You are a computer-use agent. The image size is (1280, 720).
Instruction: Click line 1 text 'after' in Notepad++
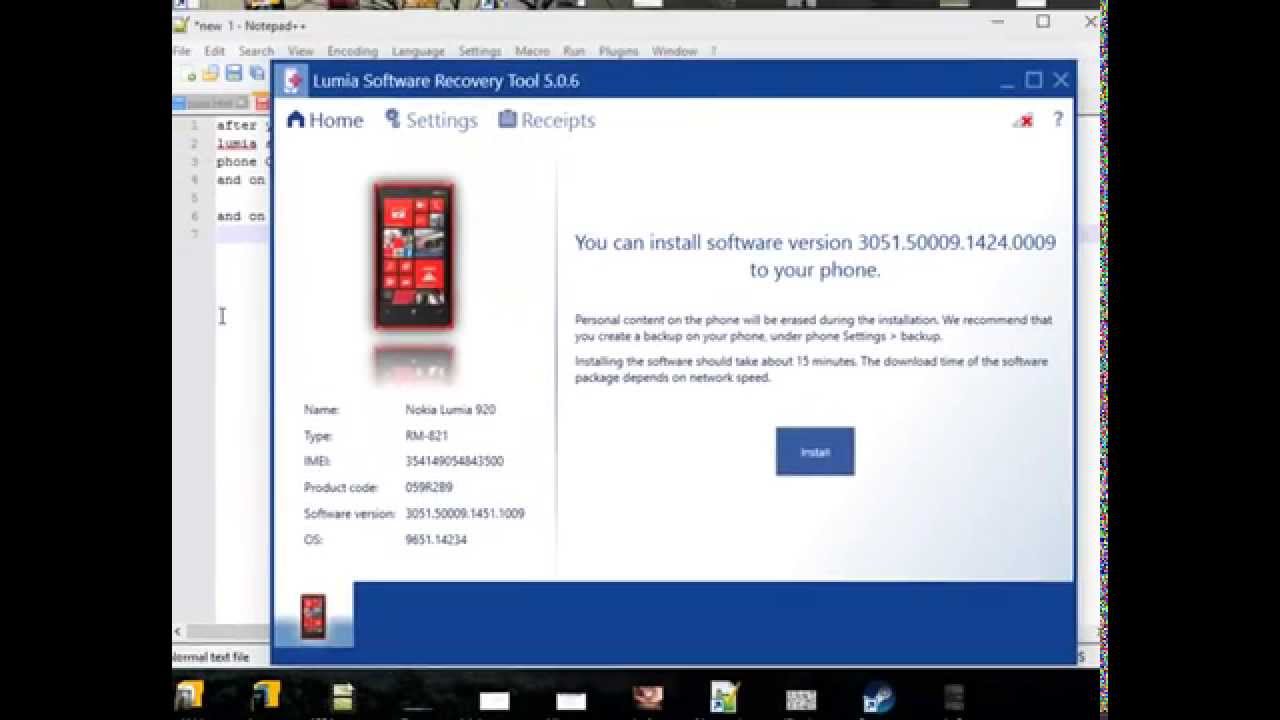(237, 125)
